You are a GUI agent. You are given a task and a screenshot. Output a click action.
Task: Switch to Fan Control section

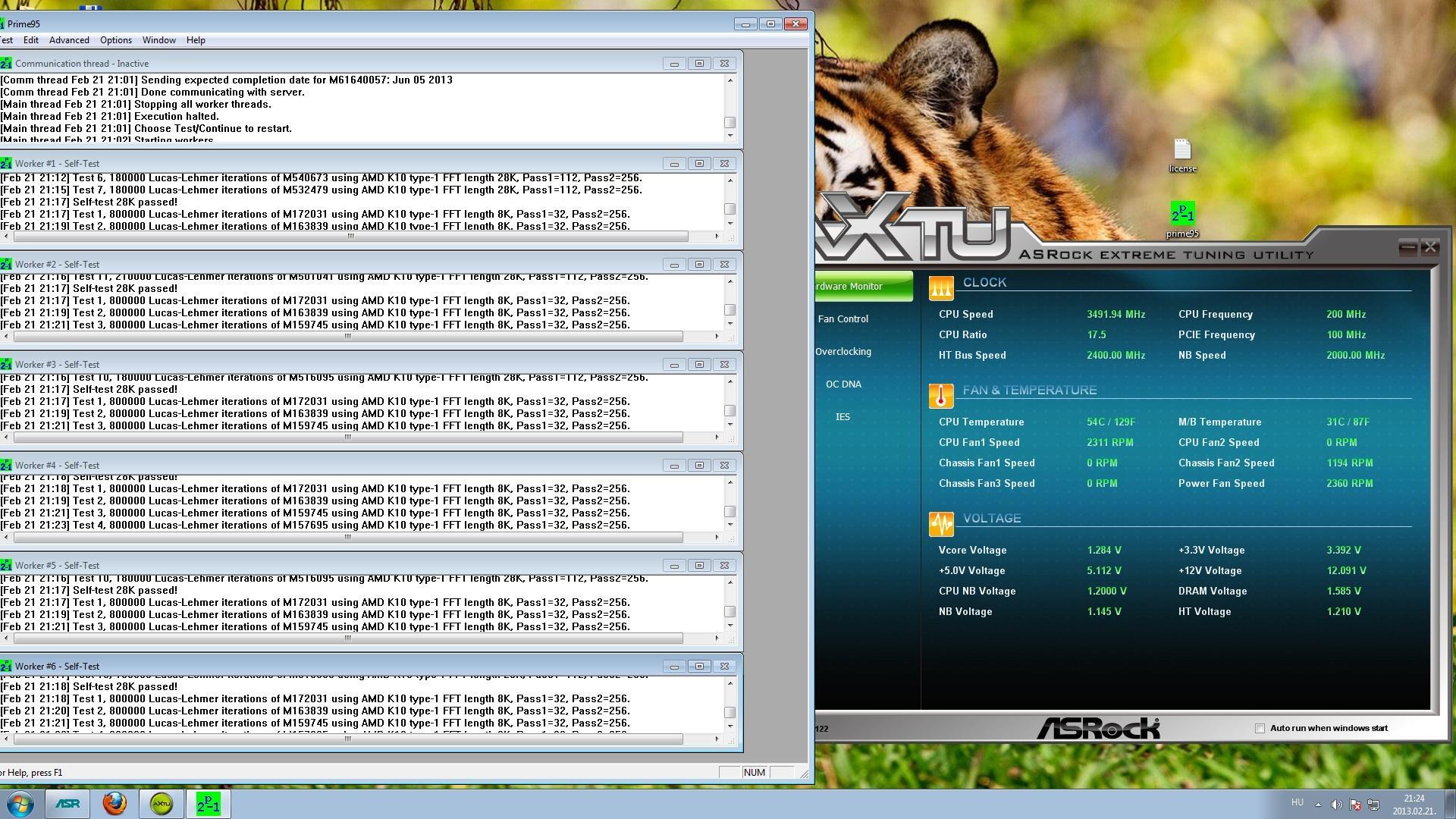coord(843,319)
